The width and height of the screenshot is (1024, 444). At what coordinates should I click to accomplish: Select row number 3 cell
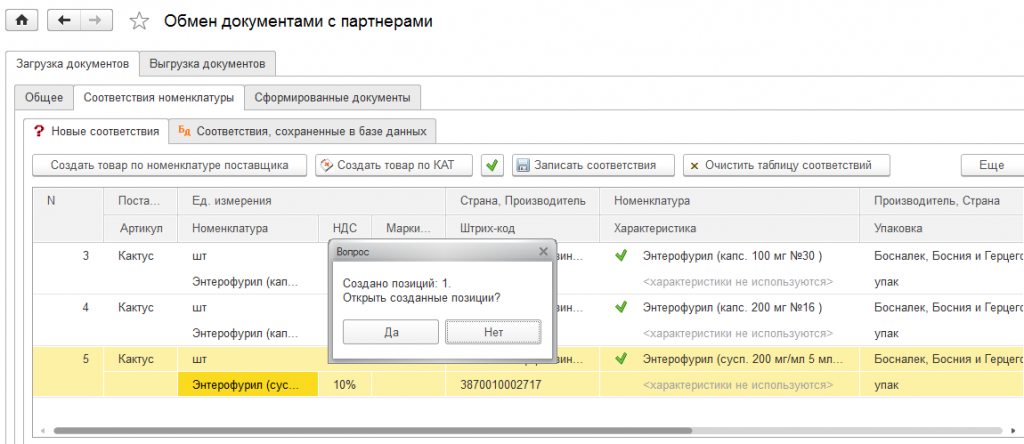[69, 256]
